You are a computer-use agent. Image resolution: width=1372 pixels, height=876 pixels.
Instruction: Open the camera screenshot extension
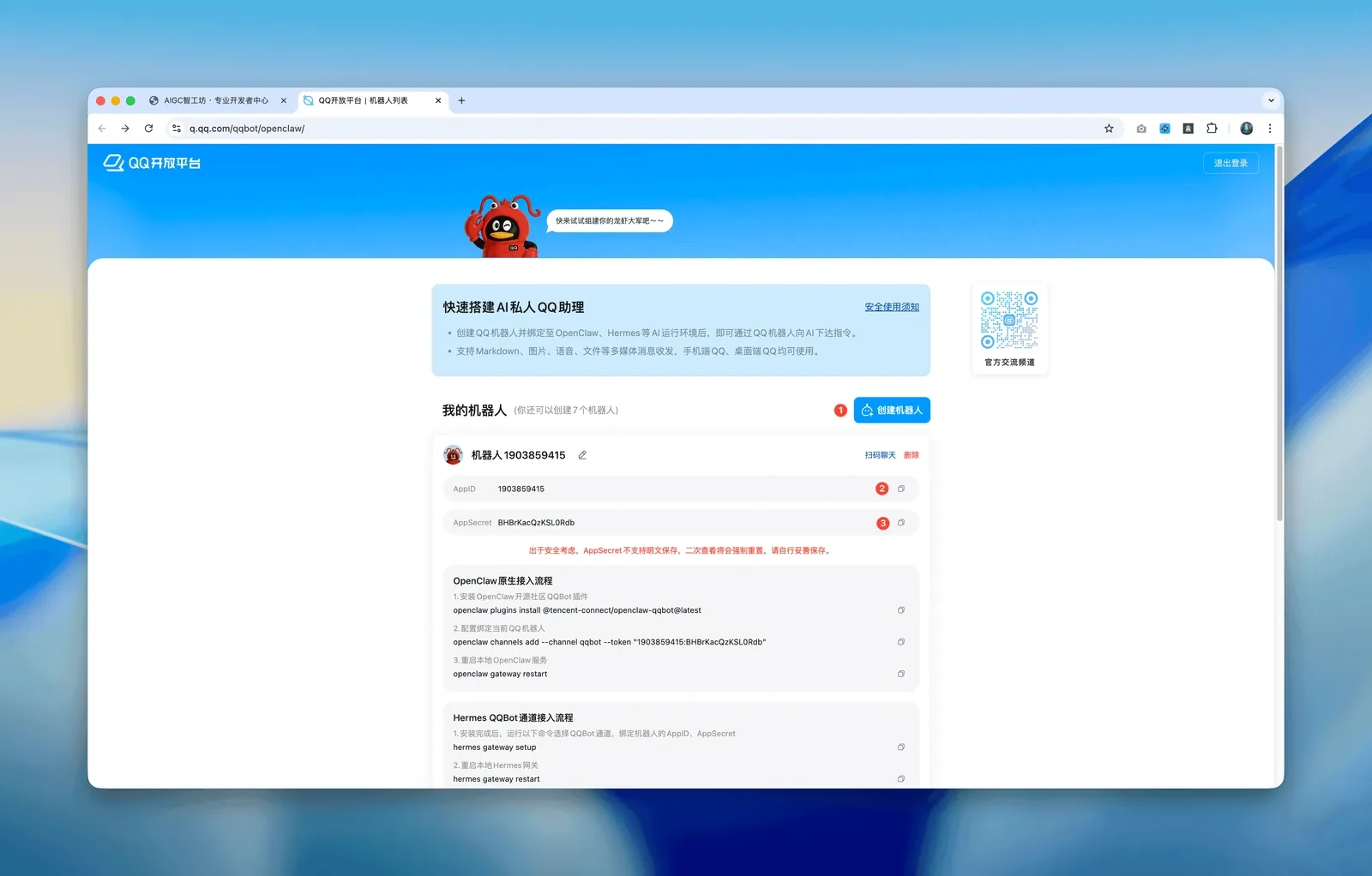[x=1141, y=129]
